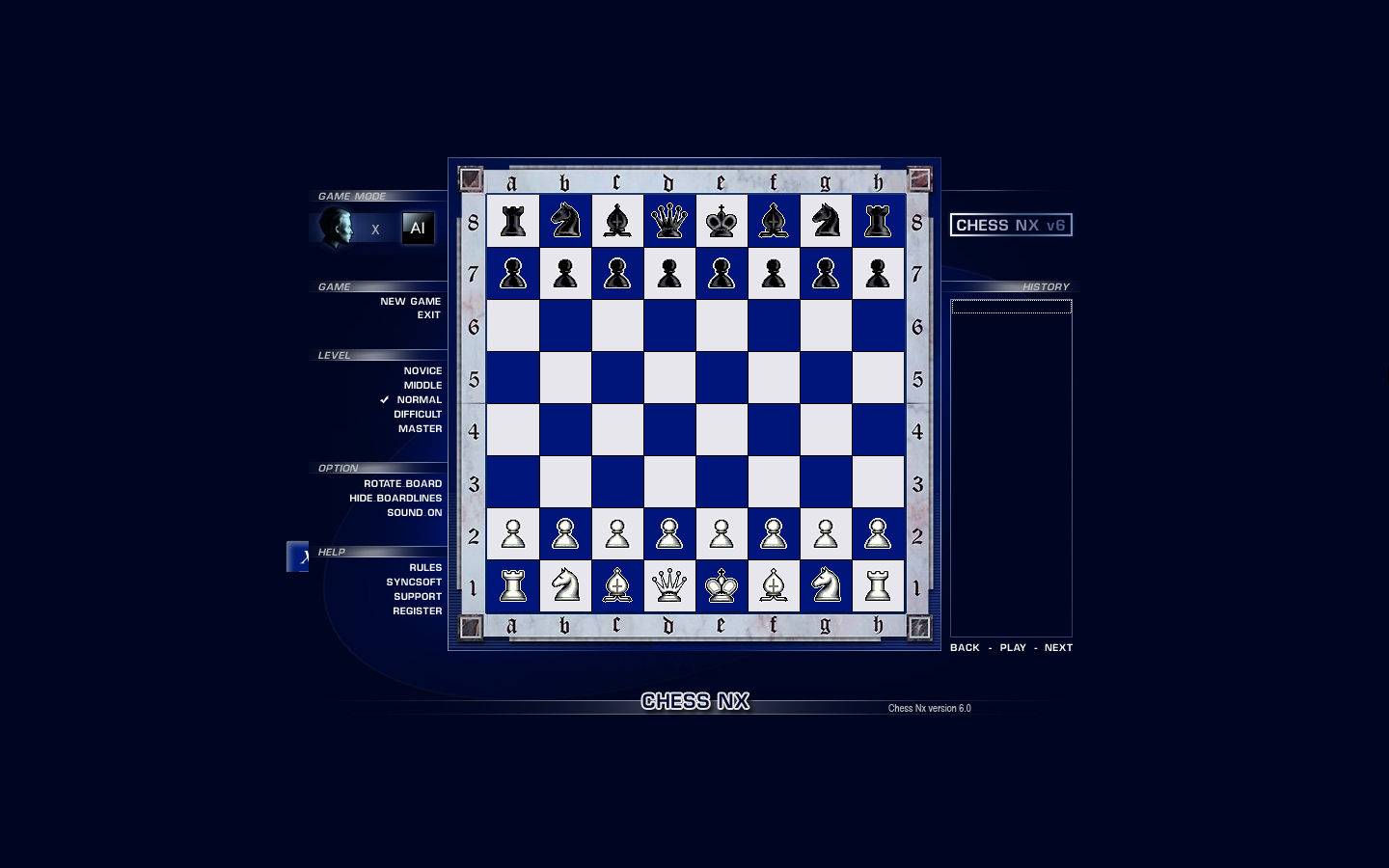Set difficulty level to Novice
This screenshot has width=1389, height=868.
(x=422, y=370)
